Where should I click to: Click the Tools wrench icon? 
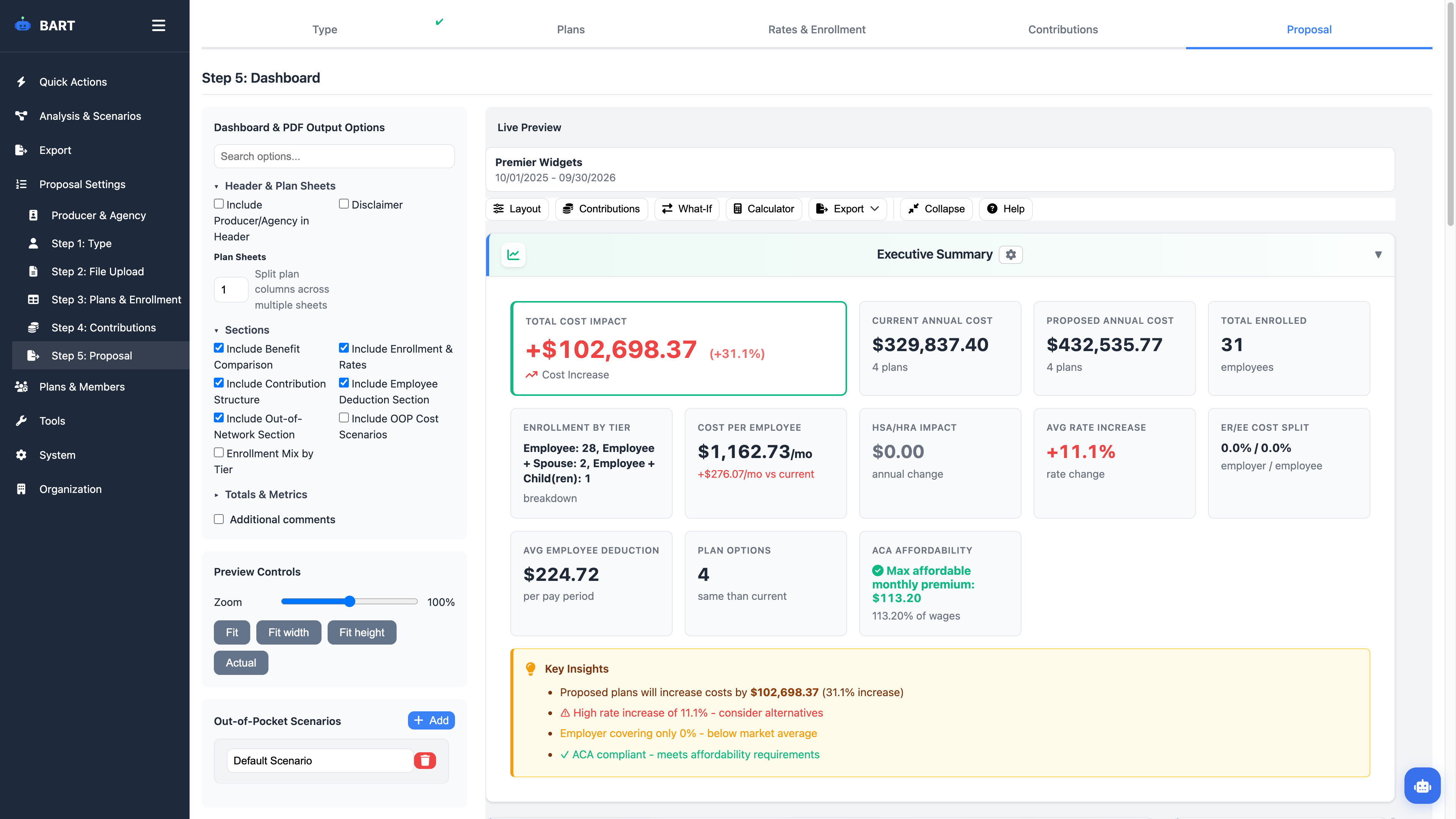point(22,421)
